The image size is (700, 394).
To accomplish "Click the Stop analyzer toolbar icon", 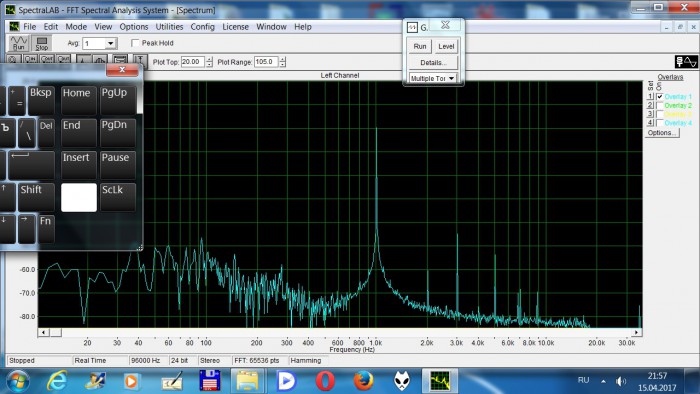I will click(x=42, y=43).
